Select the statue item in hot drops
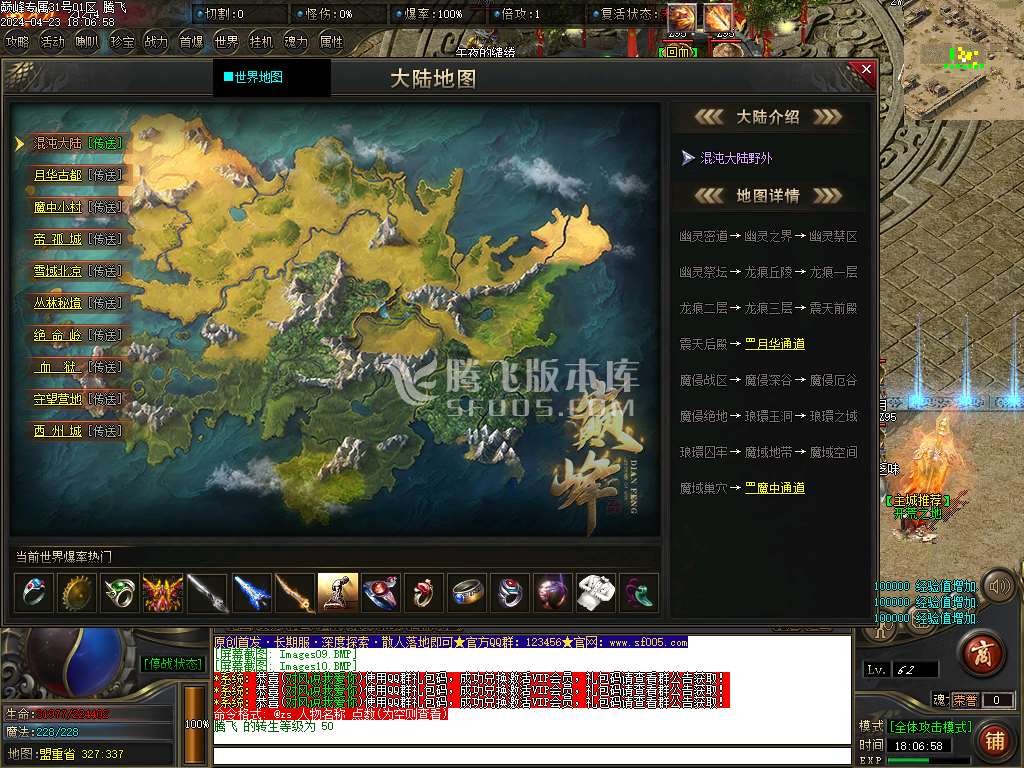Viewport: 1024px width, 768px height. (x=338, y=593)
